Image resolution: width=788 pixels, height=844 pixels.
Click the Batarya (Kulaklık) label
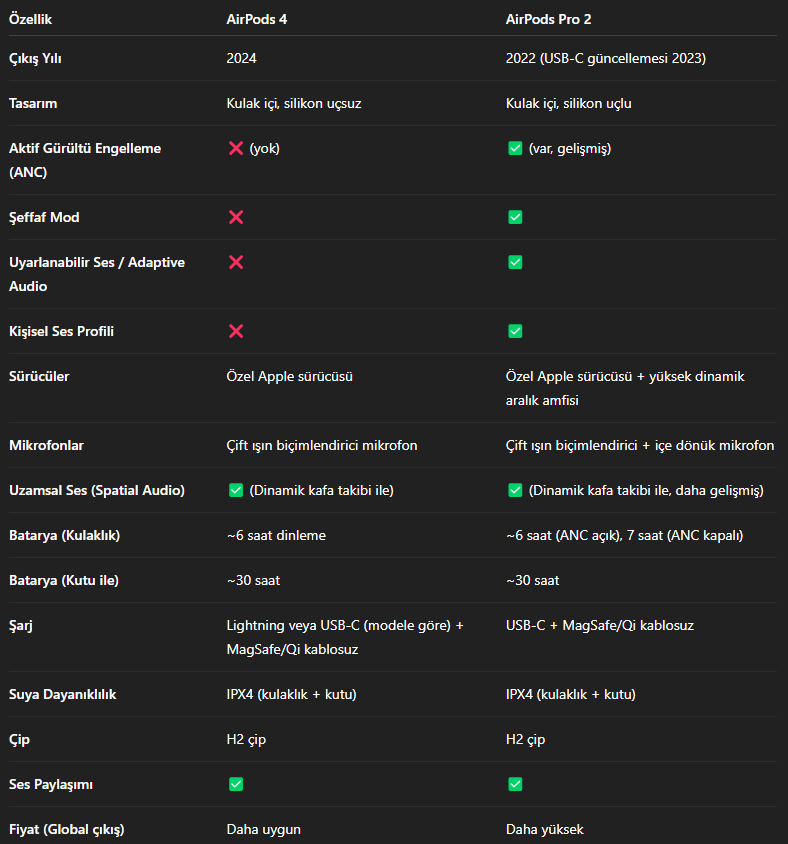[x=65, y=536]
